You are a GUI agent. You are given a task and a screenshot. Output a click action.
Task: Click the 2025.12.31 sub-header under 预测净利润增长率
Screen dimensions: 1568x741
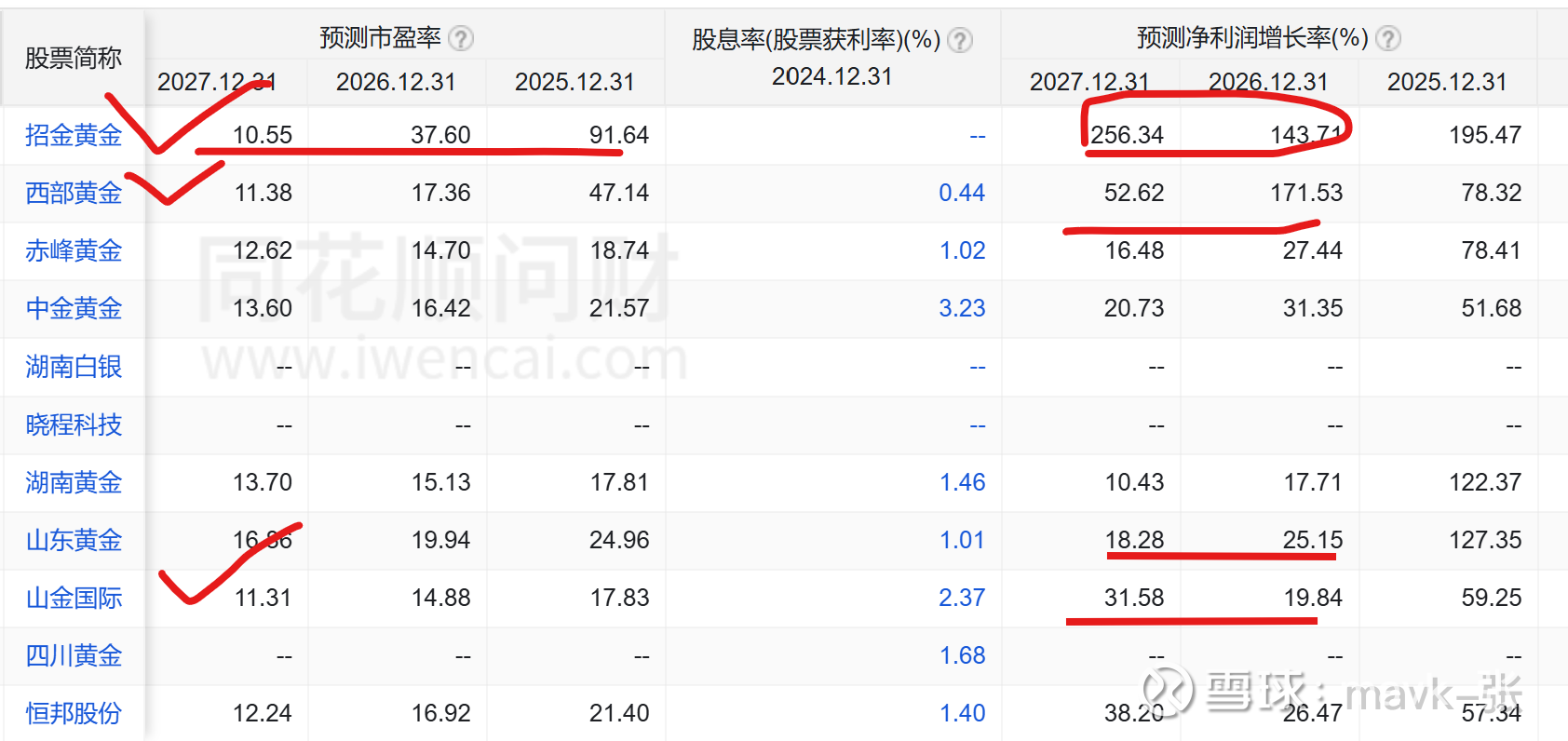point(1447,82)
